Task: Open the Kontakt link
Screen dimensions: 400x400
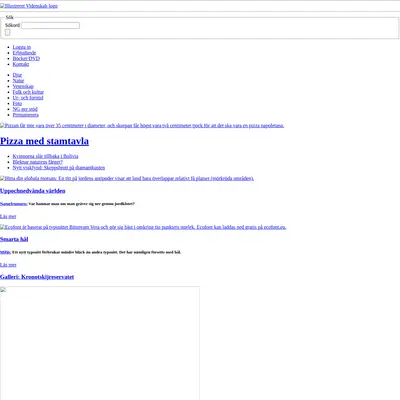Action: [x=21, y=64]
